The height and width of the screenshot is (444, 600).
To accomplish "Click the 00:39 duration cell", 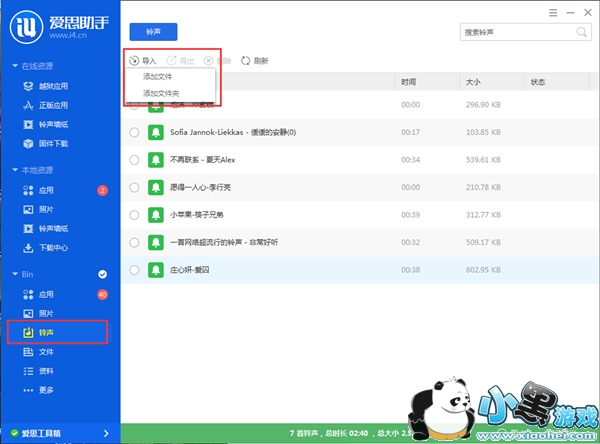I will click(410, 215).
